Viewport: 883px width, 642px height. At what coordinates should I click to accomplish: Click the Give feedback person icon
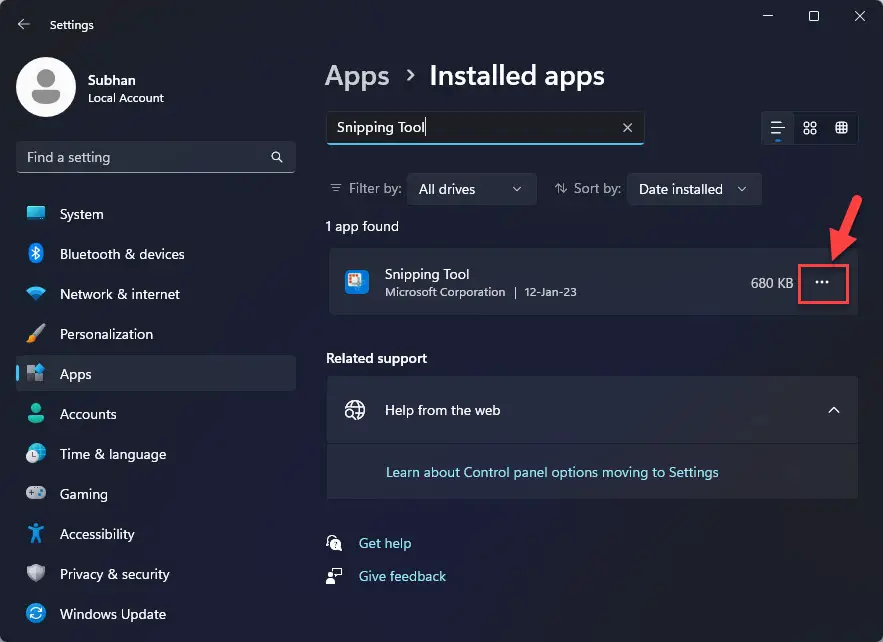334,576
